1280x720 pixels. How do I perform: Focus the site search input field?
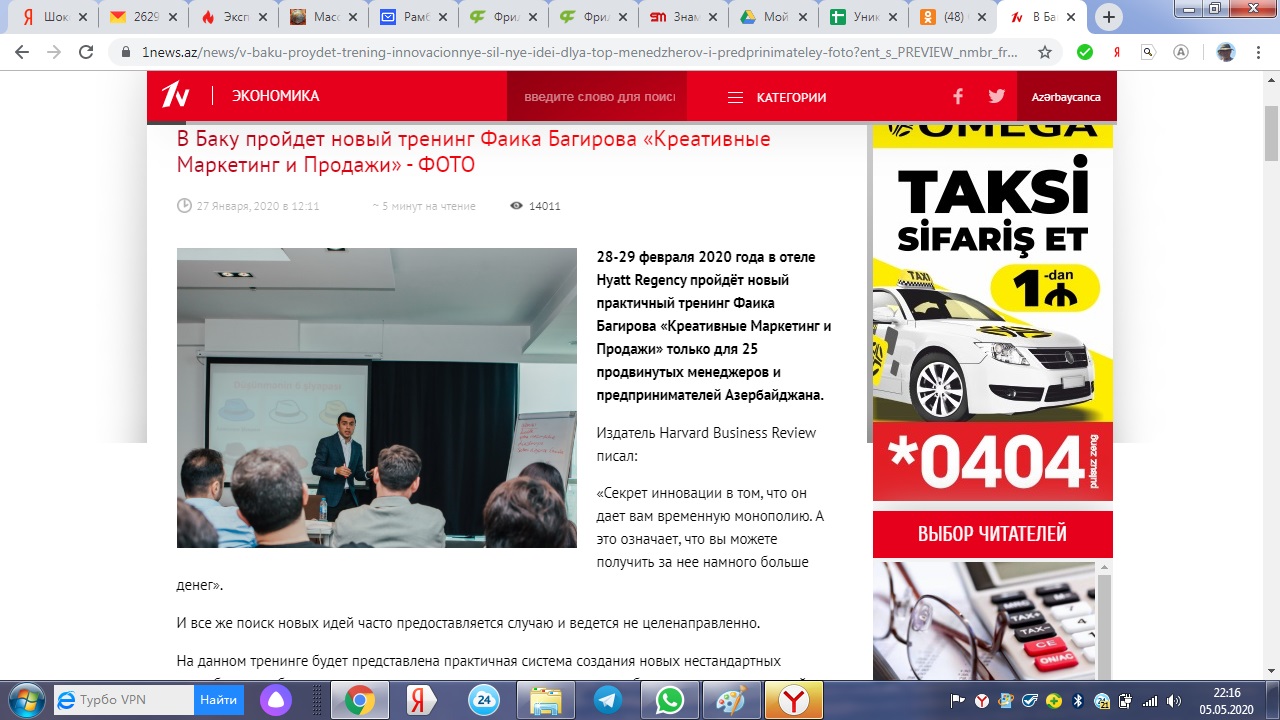[599, 97]
